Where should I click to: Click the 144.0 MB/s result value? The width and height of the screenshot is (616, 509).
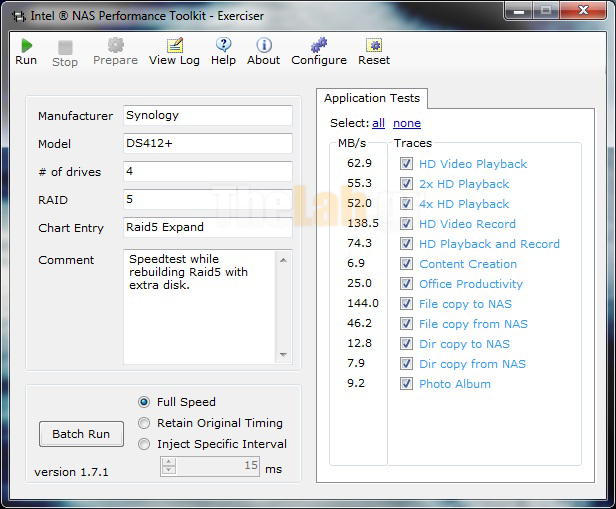(363, 303)
